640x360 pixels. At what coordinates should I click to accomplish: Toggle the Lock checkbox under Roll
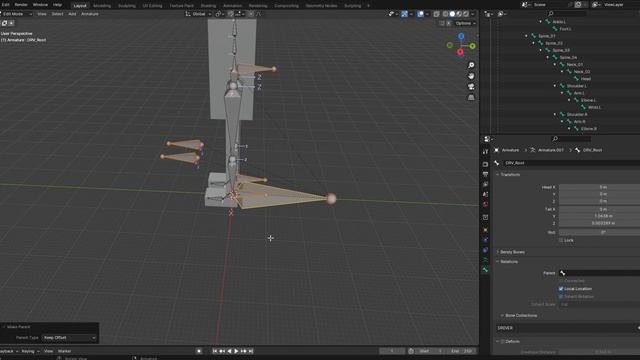(561, 240)
